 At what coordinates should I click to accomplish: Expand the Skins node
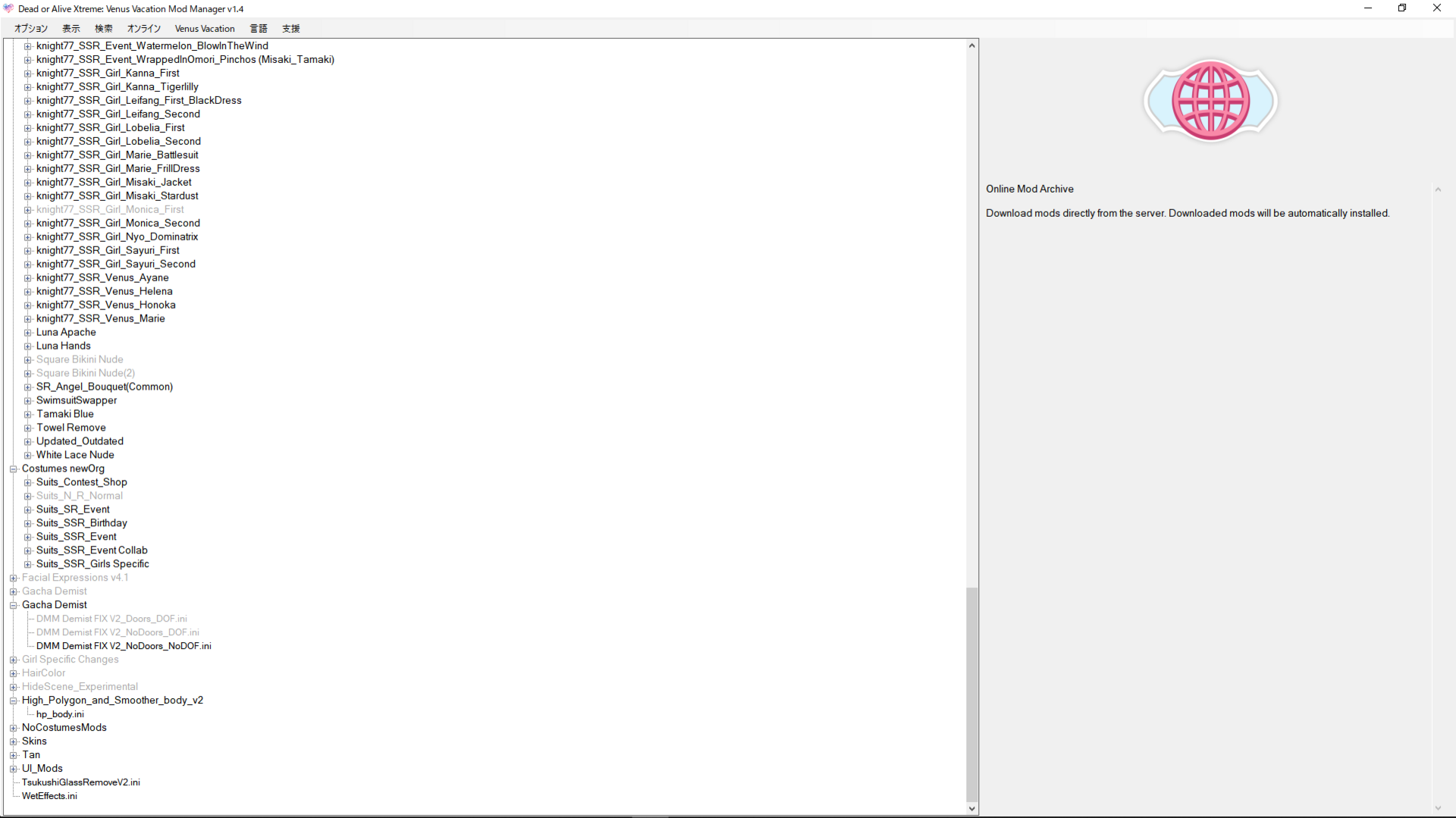coord(14,741)
